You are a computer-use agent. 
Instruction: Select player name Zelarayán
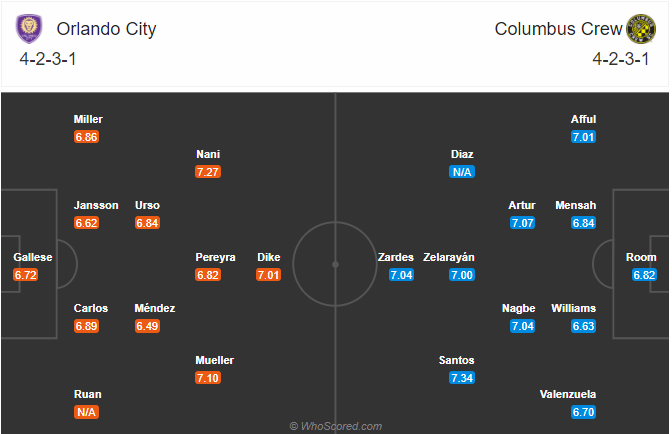(449, 257)
